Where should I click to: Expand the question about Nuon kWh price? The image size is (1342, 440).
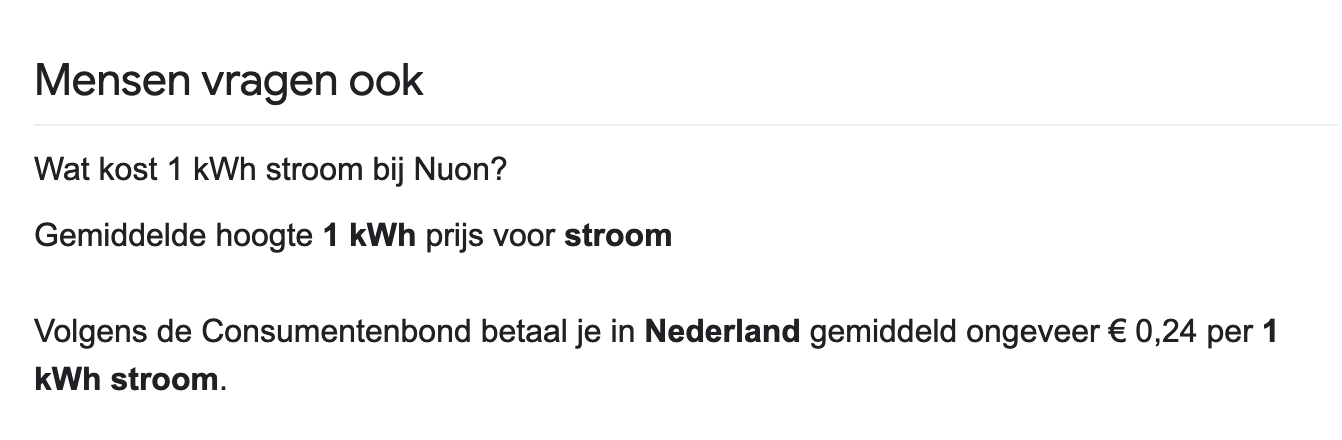(270, 170)
